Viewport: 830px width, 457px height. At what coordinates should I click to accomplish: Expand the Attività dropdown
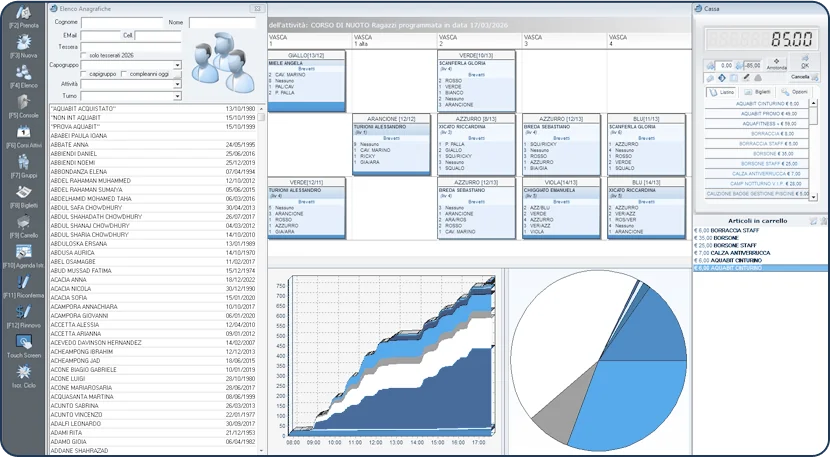coord(177,84)
